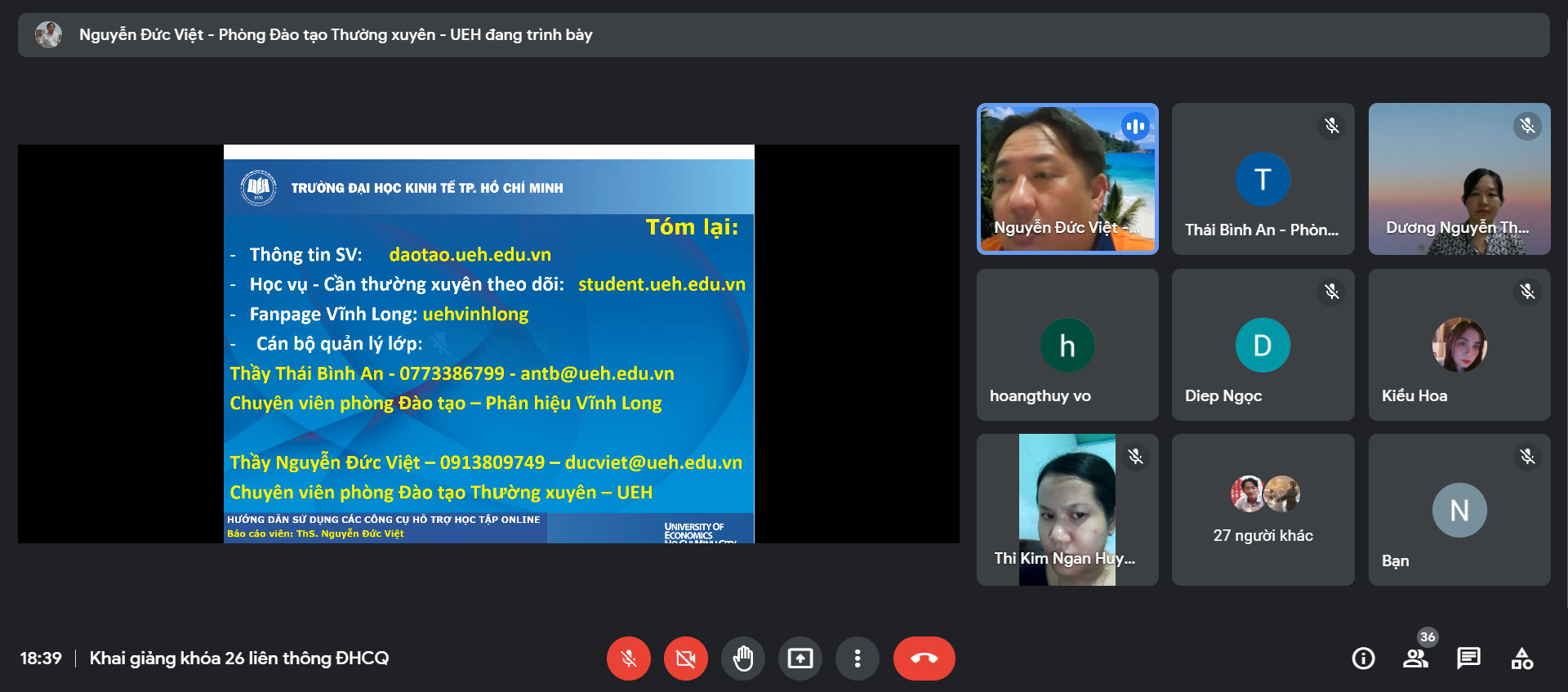Click the blue T avatar of Thái Bình An
The image size is (1568, 692).
(1263, 179)
